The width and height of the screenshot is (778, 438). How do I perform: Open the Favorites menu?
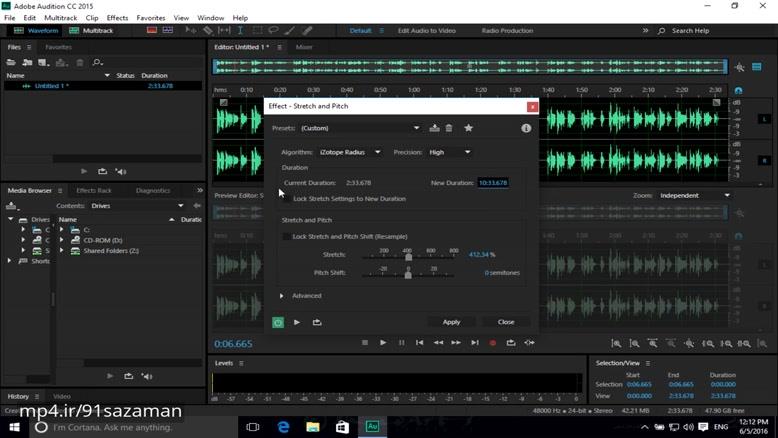(x=151, y=18)
